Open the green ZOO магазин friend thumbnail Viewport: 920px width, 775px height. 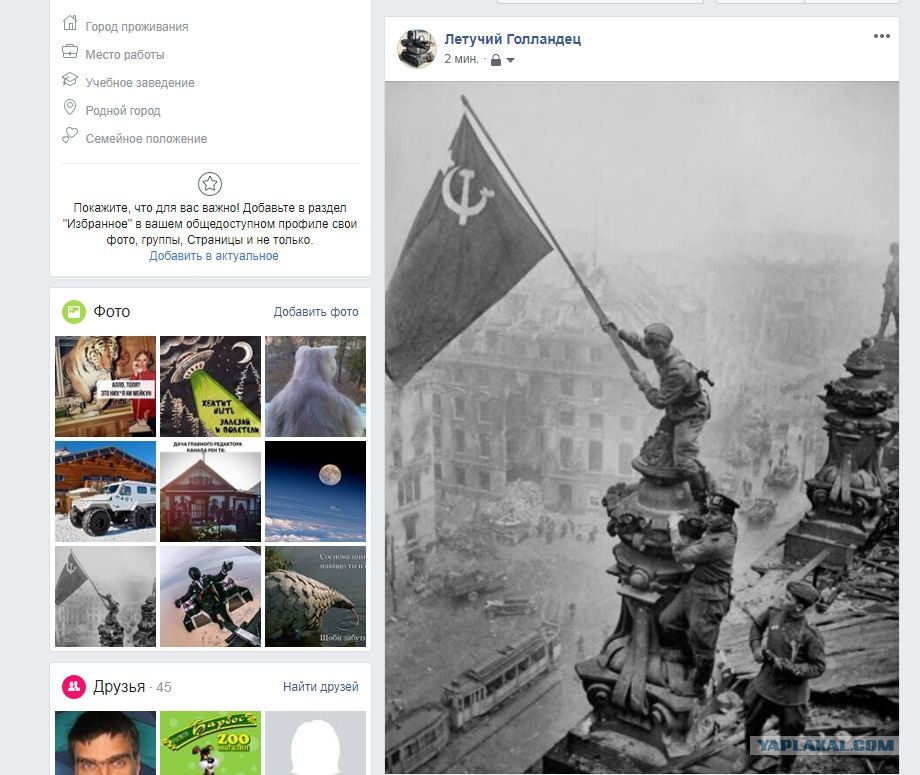coord(211,743)
